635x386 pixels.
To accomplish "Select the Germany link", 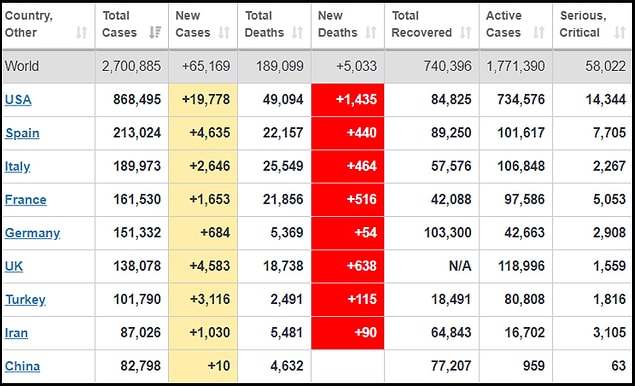I will 32,233.
